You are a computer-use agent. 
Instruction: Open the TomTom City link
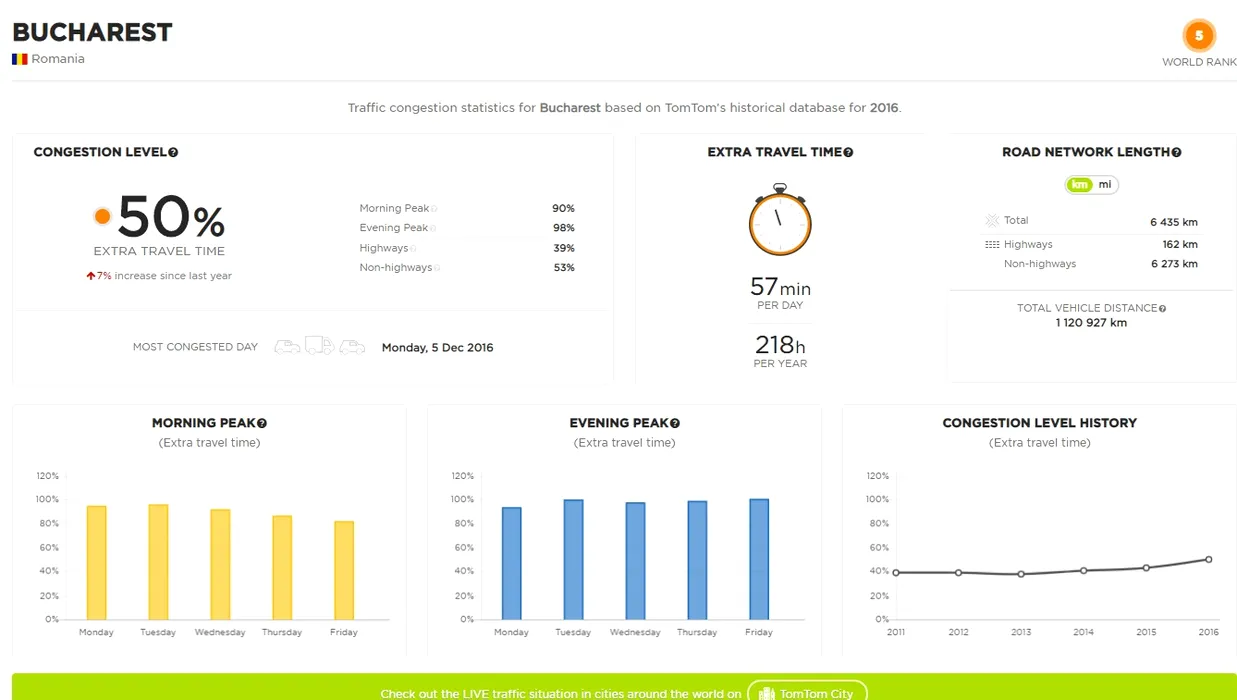tap(807, 693)
